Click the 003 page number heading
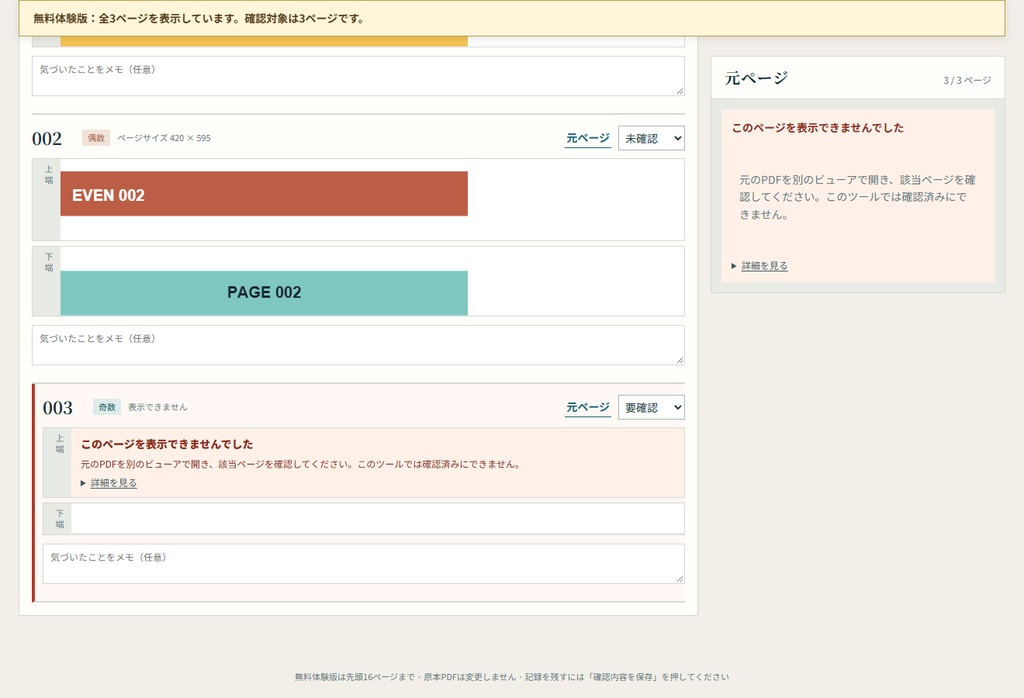 57,407
